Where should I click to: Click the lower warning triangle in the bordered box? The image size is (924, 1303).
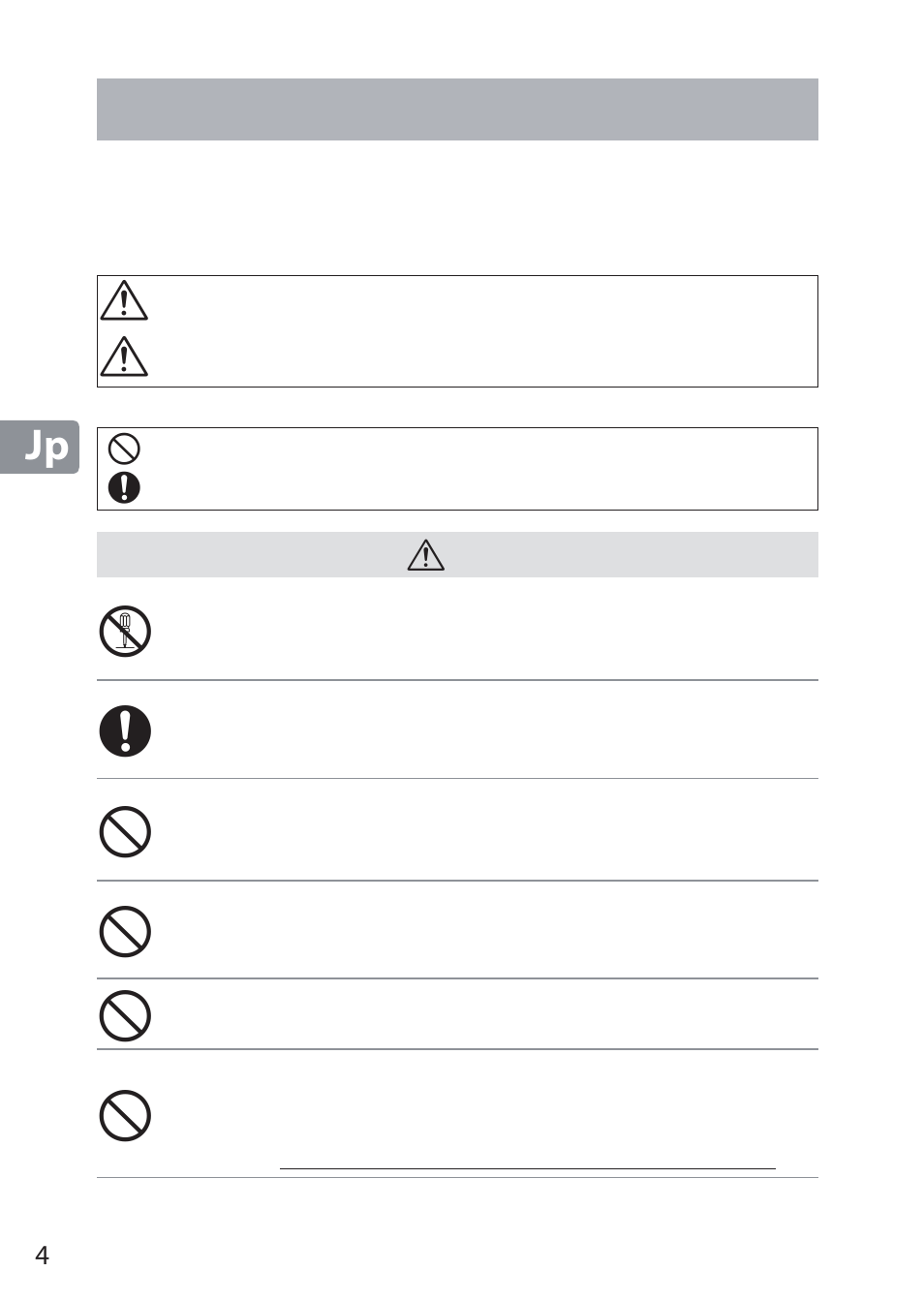pyautogui.click(x=124, y=357)
